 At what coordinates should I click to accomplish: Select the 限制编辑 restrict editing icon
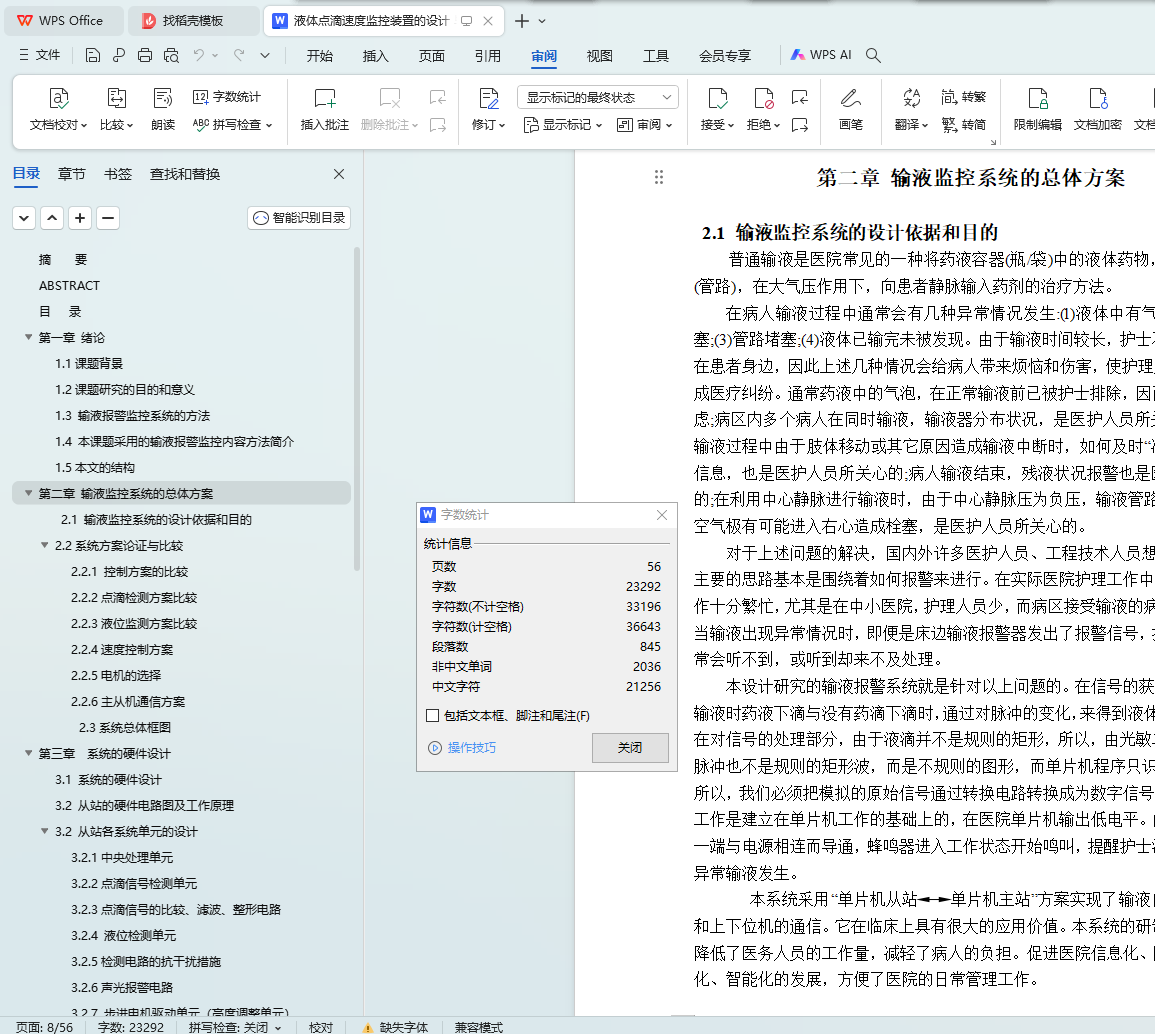point(1038,98)
